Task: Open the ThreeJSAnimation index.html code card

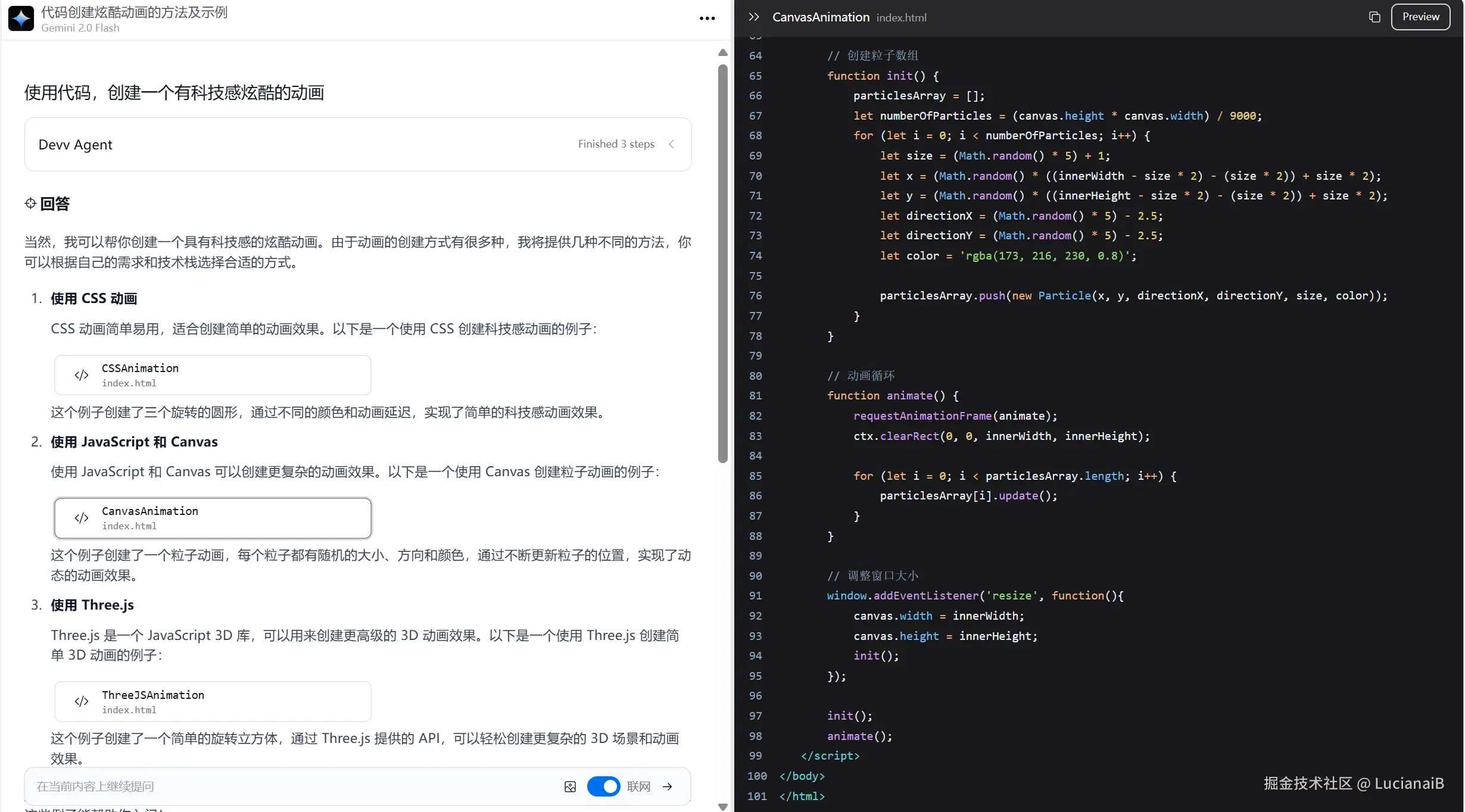Action: pos(213,702)
